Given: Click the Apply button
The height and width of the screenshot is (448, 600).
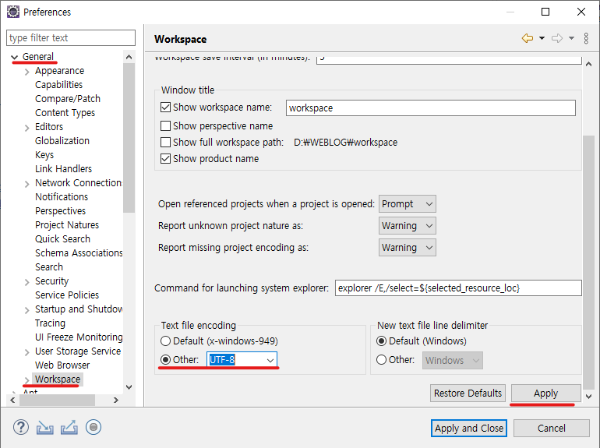Looking at the screenshot, I should pos(546,393).
